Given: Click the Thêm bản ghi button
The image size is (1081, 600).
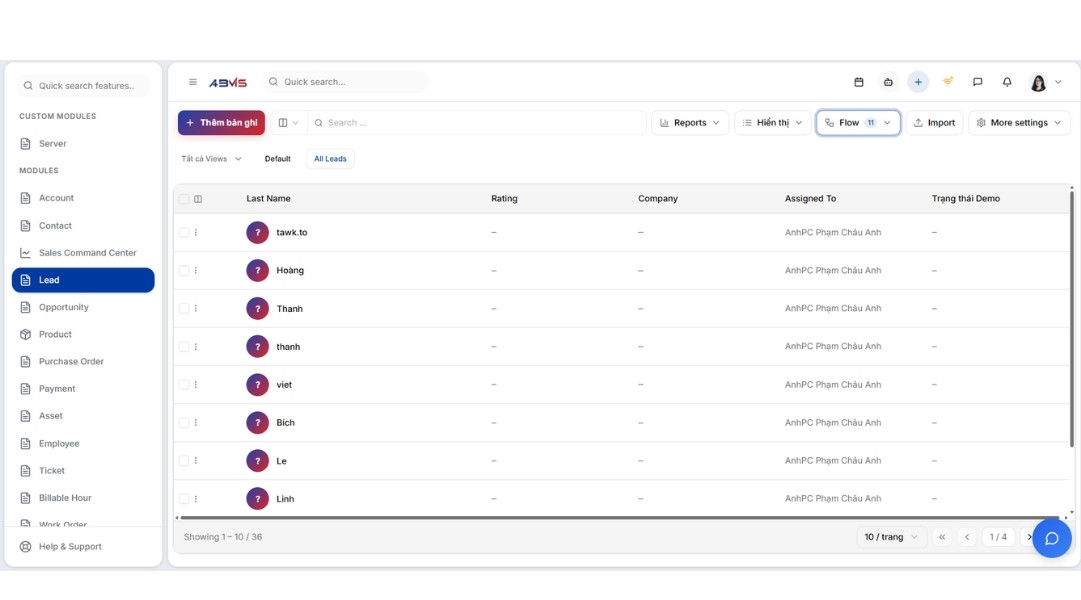Looking at the screenshot, I should (221, 121).
